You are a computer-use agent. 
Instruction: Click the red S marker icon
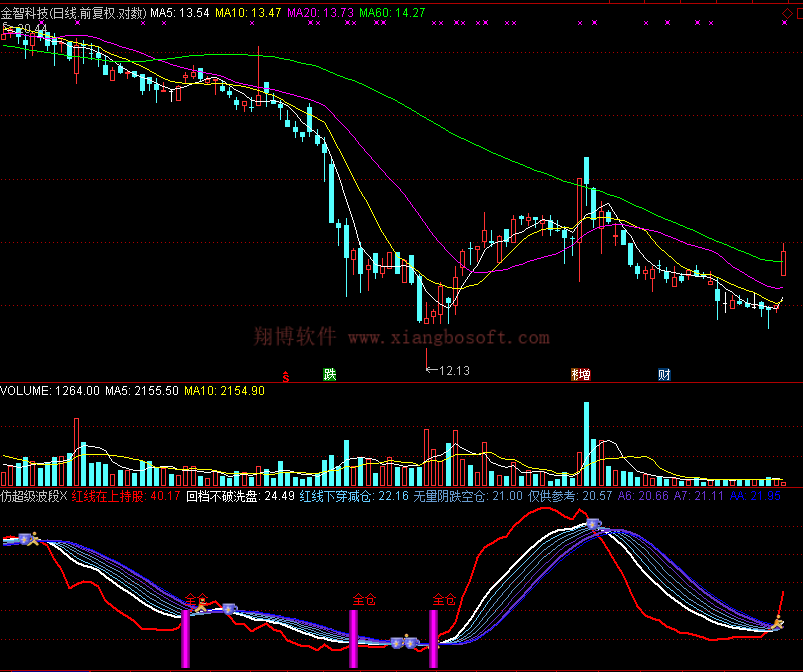(x=286, y=377)
